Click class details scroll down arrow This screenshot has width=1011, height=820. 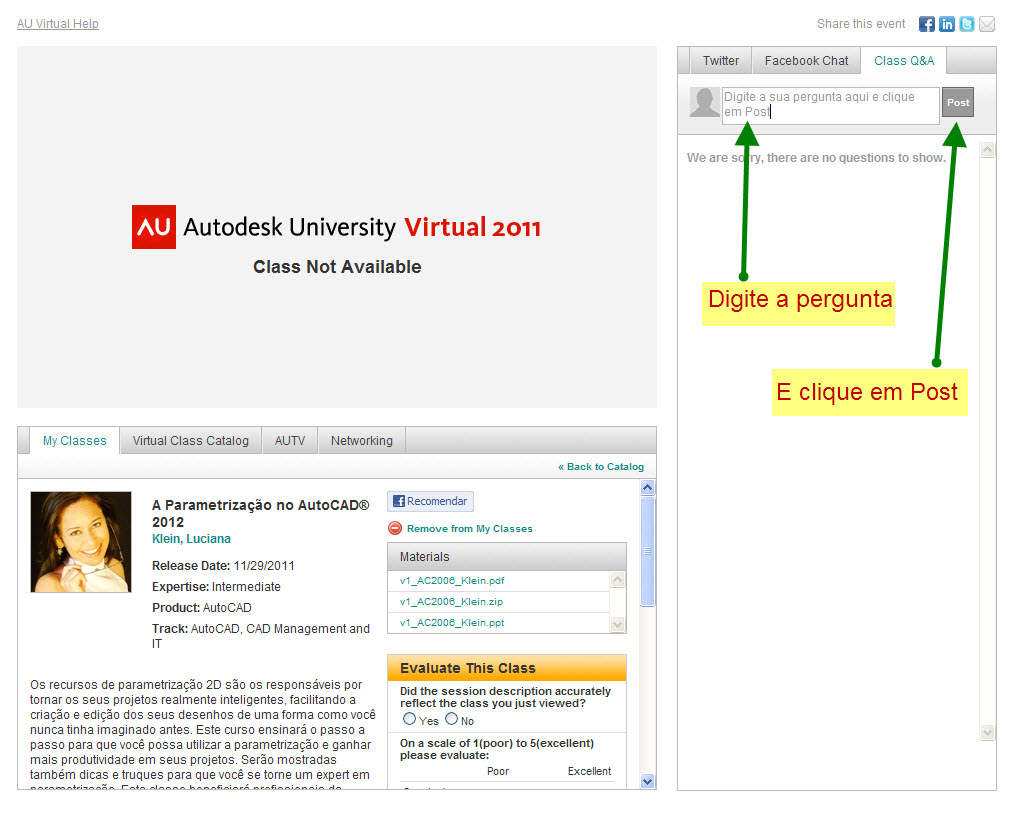click(647, 781)
